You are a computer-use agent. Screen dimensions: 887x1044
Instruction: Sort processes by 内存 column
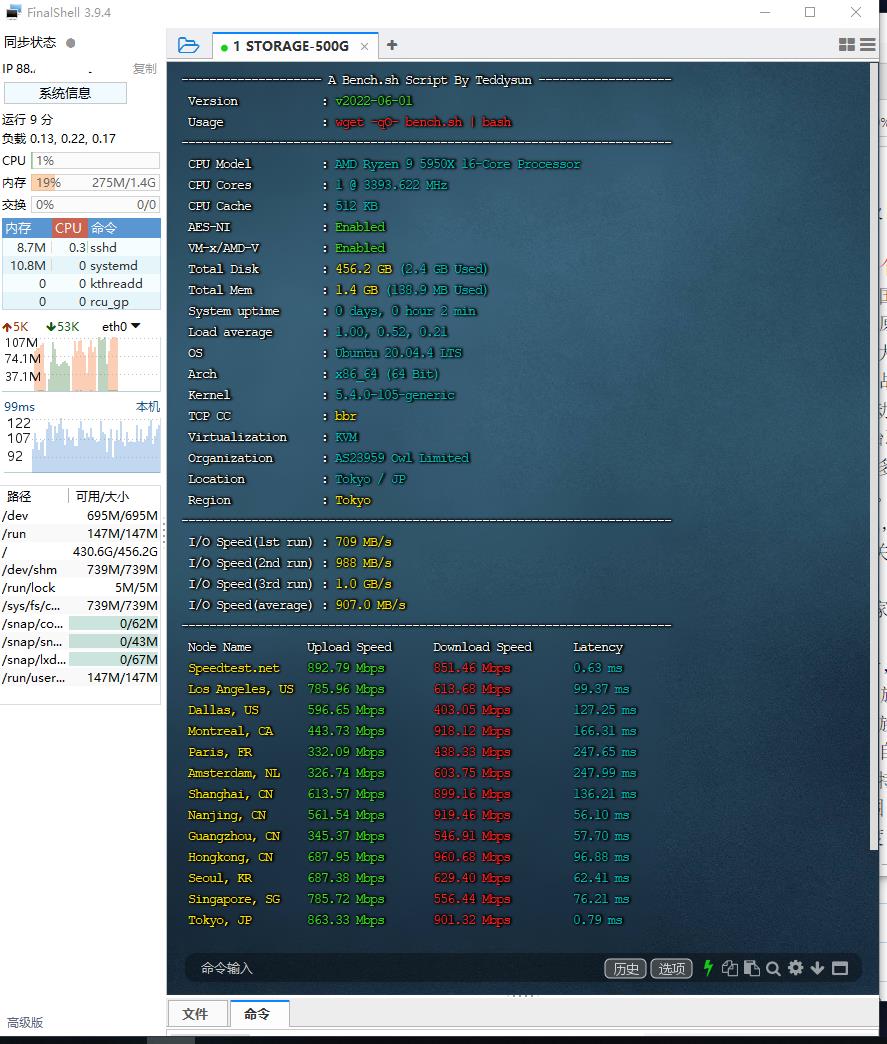27,228
